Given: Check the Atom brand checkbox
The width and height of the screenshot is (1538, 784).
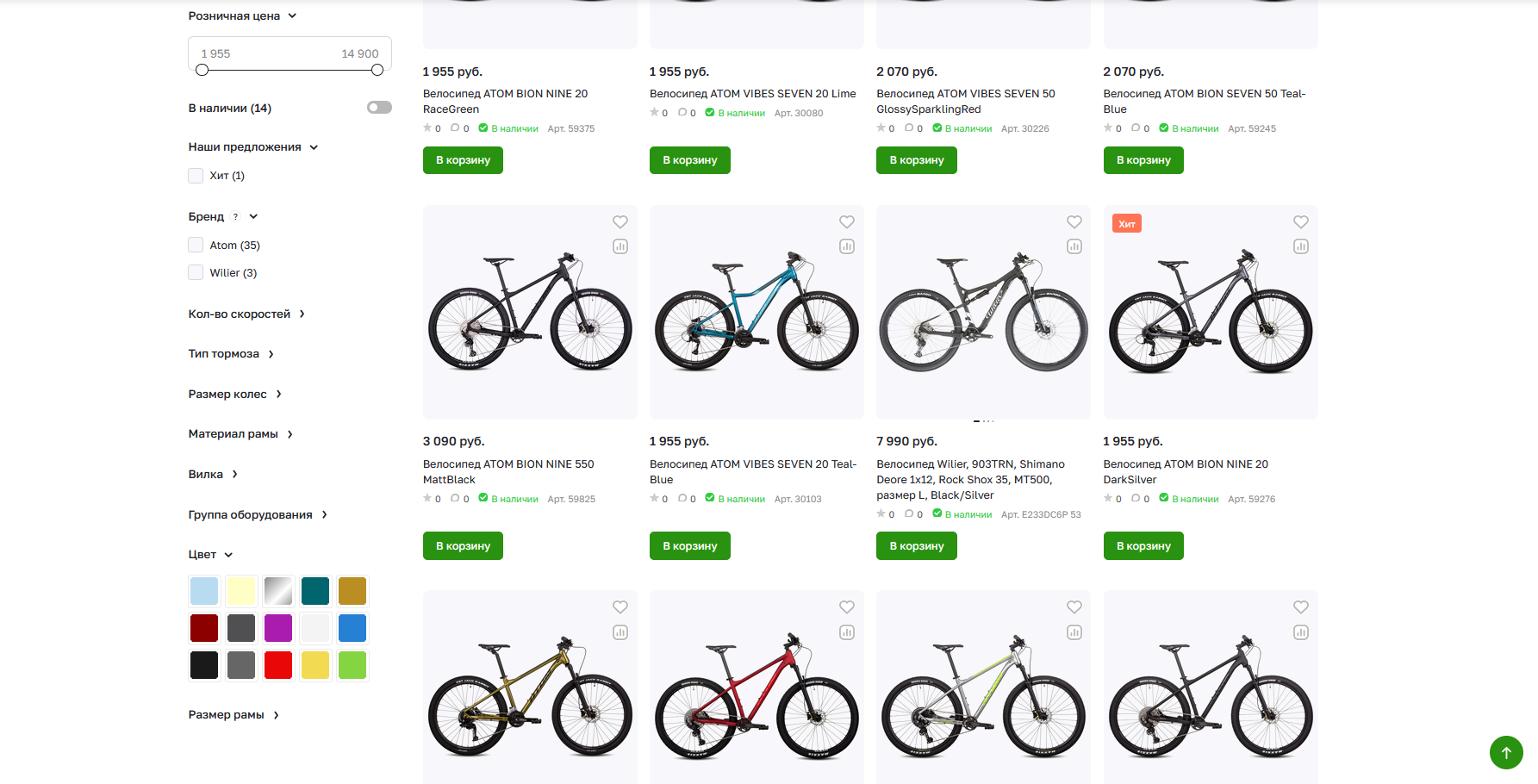Looking at the screenshot, I should click(x=196, y=246).
